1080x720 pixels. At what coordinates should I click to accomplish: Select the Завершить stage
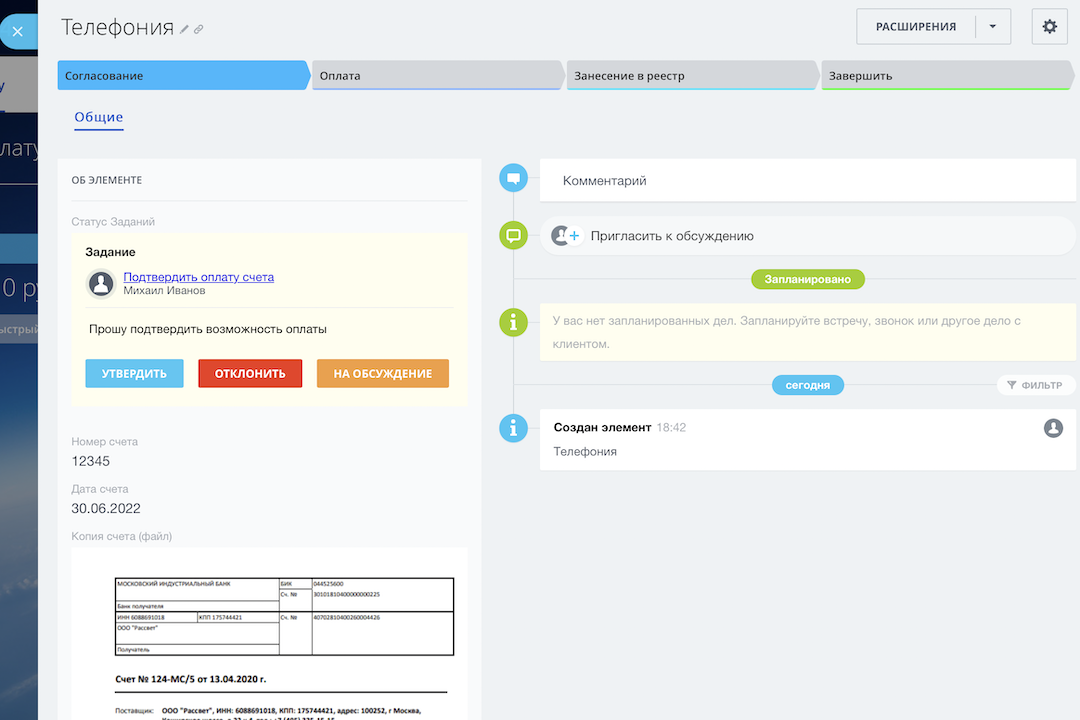[945, 76]
